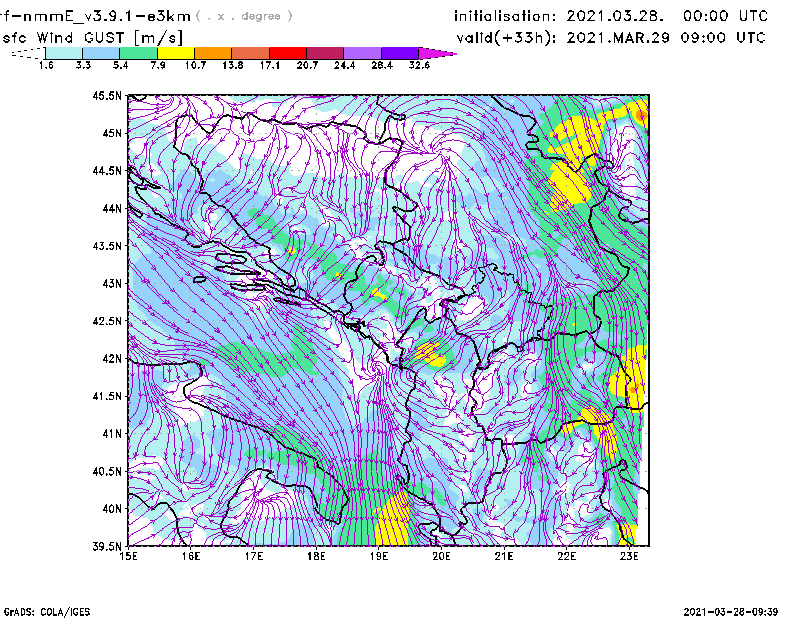Click the violet 28.4-32.6 legend swatch

click(400, 53)
